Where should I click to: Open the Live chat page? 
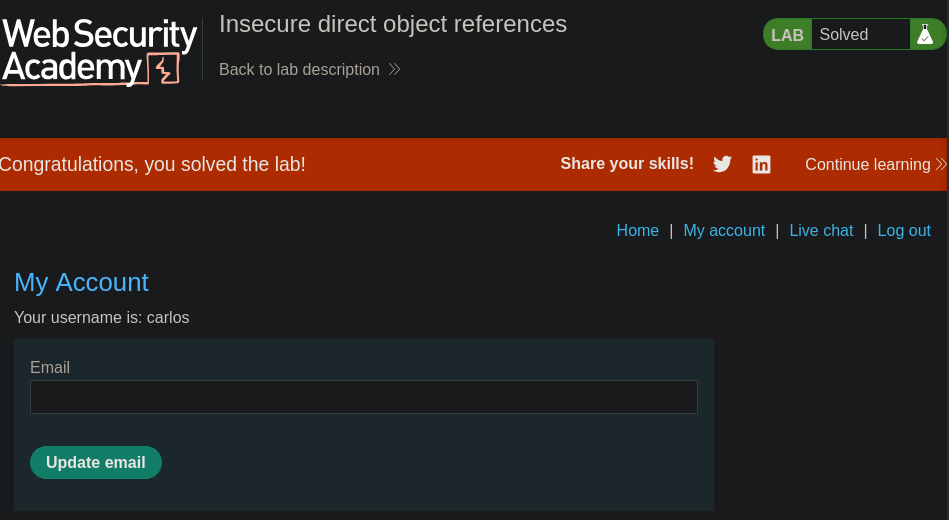(x=821, y=230)
